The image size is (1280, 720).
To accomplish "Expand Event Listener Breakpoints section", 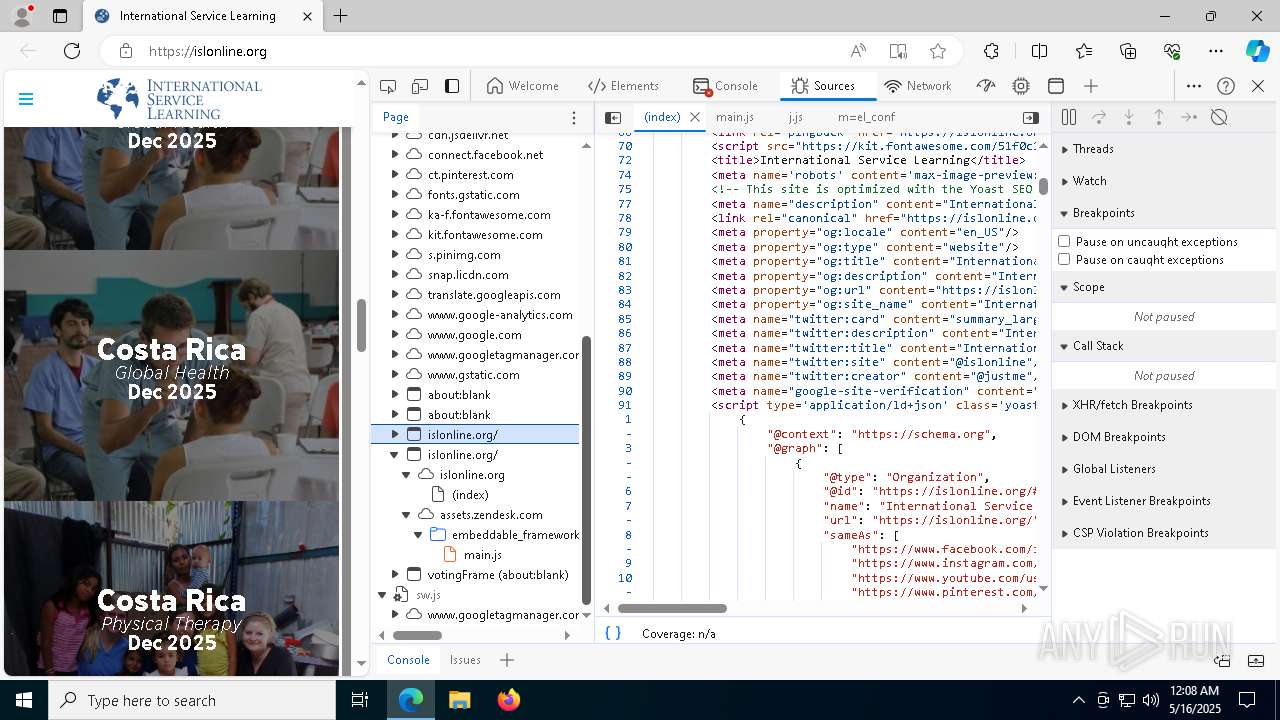I will pos(1165,501).
